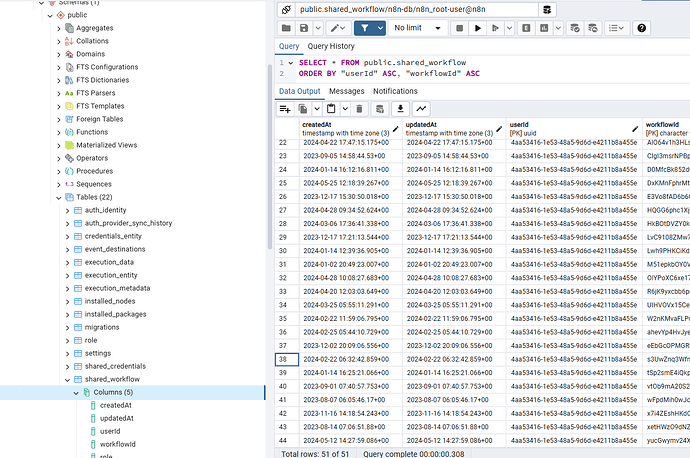This screenshot has width=690, height=458.
Task: Click the tree panel vertical scrollbar
Action: (x=269, y=156)
